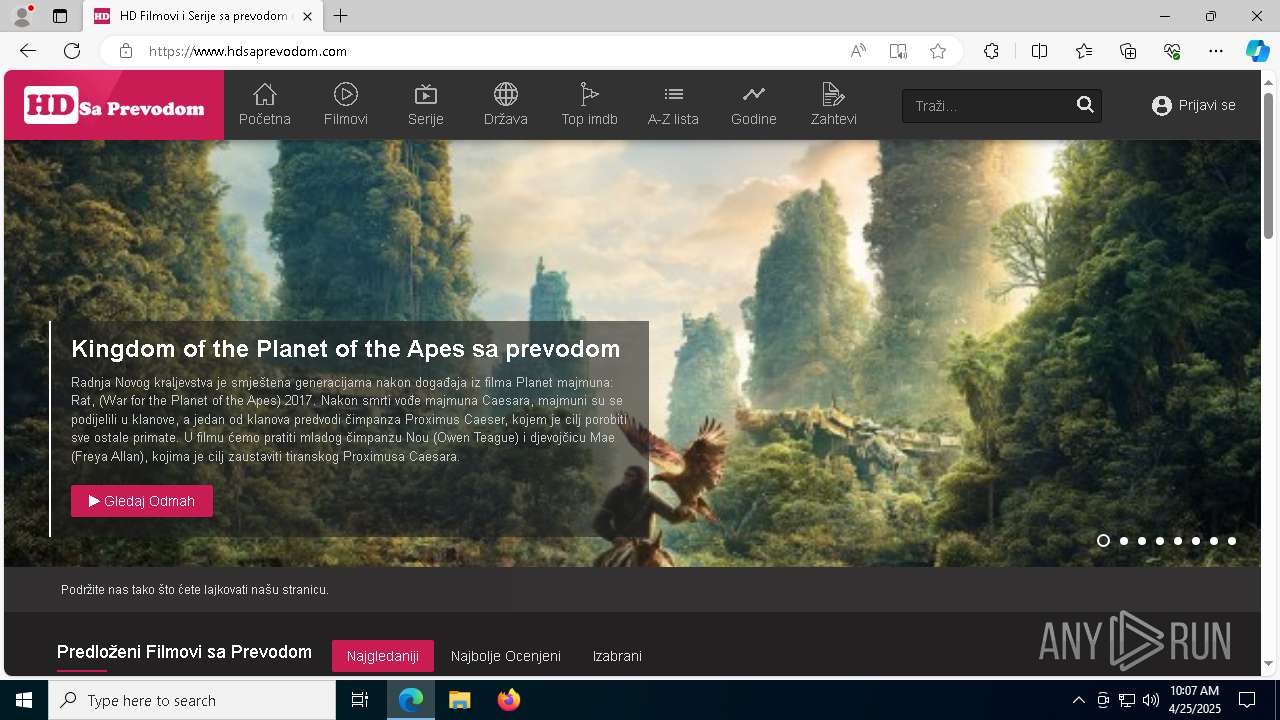The height and width of the screenshot is (720, 1280).
Task: Open the Favorites list icon
Action: coord(1084,51)
